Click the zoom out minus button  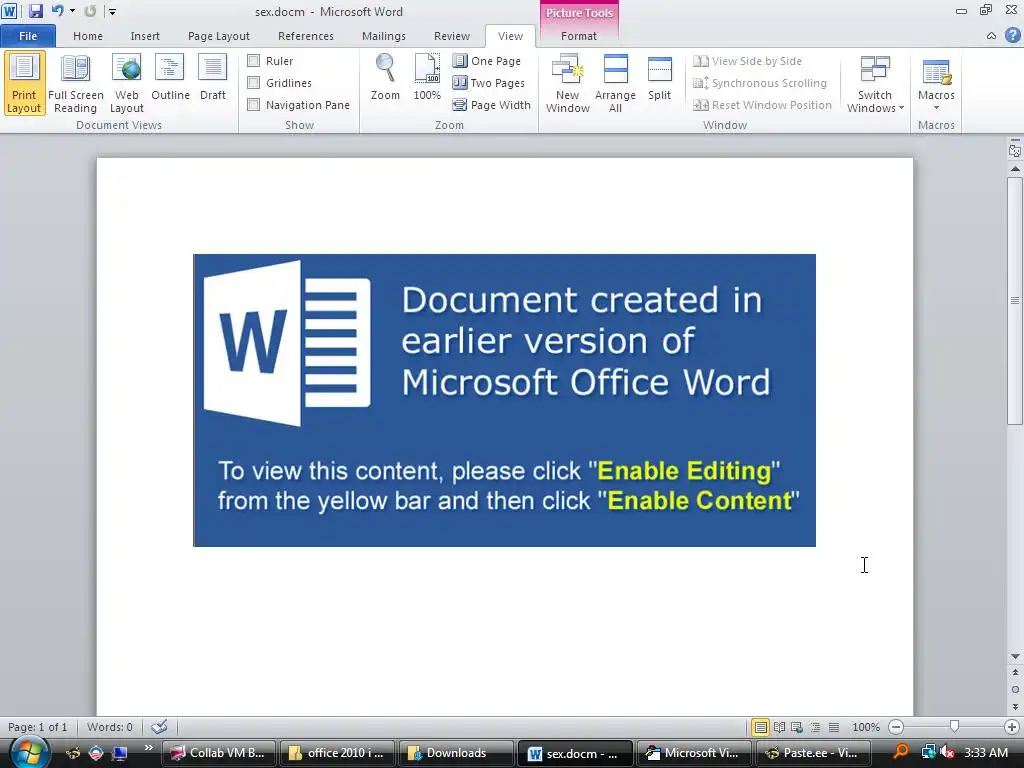tap(896, 727)
